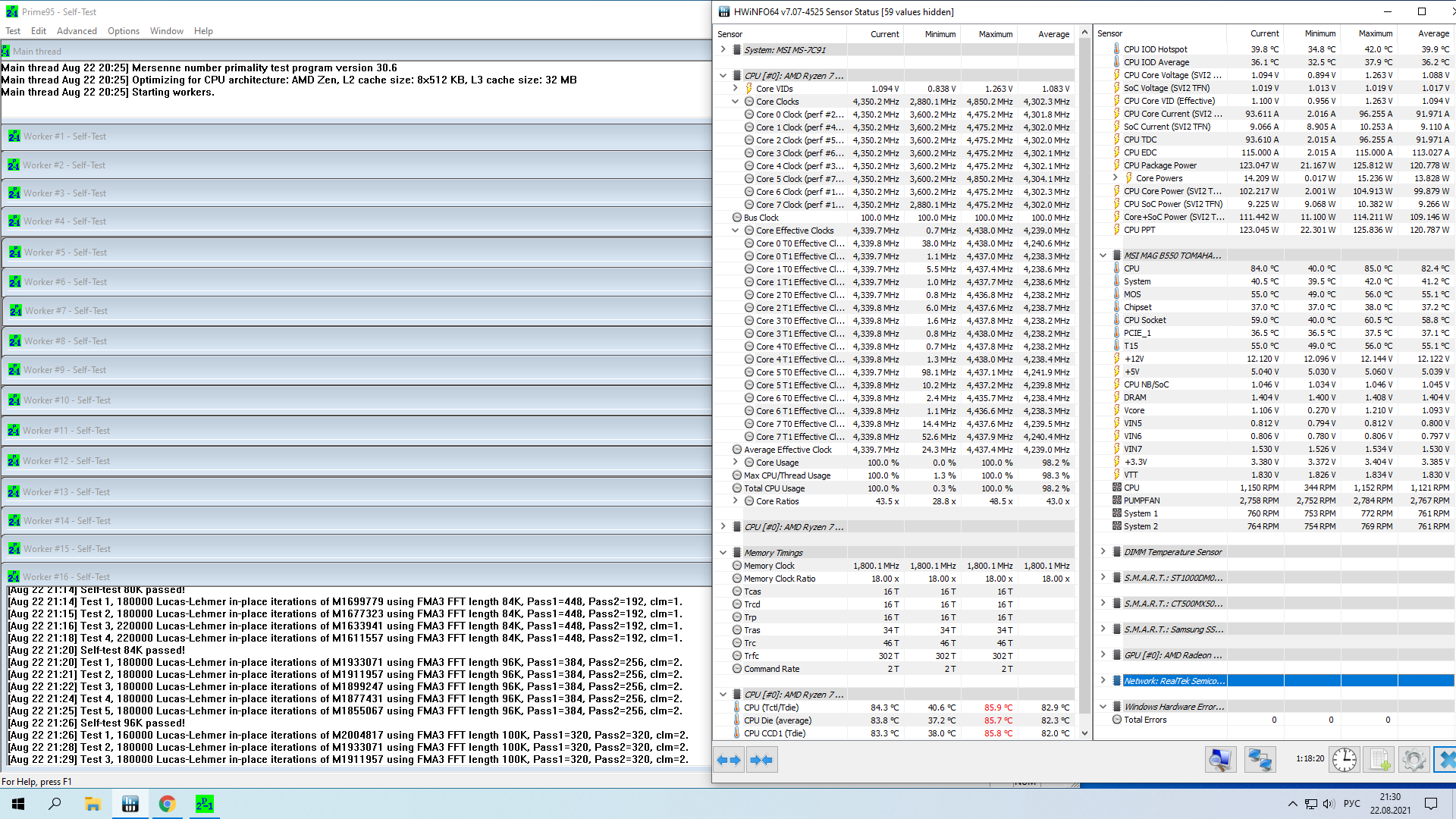Open the Windows Start button
Screen dimensions: 1456x819
click(18, 804)
